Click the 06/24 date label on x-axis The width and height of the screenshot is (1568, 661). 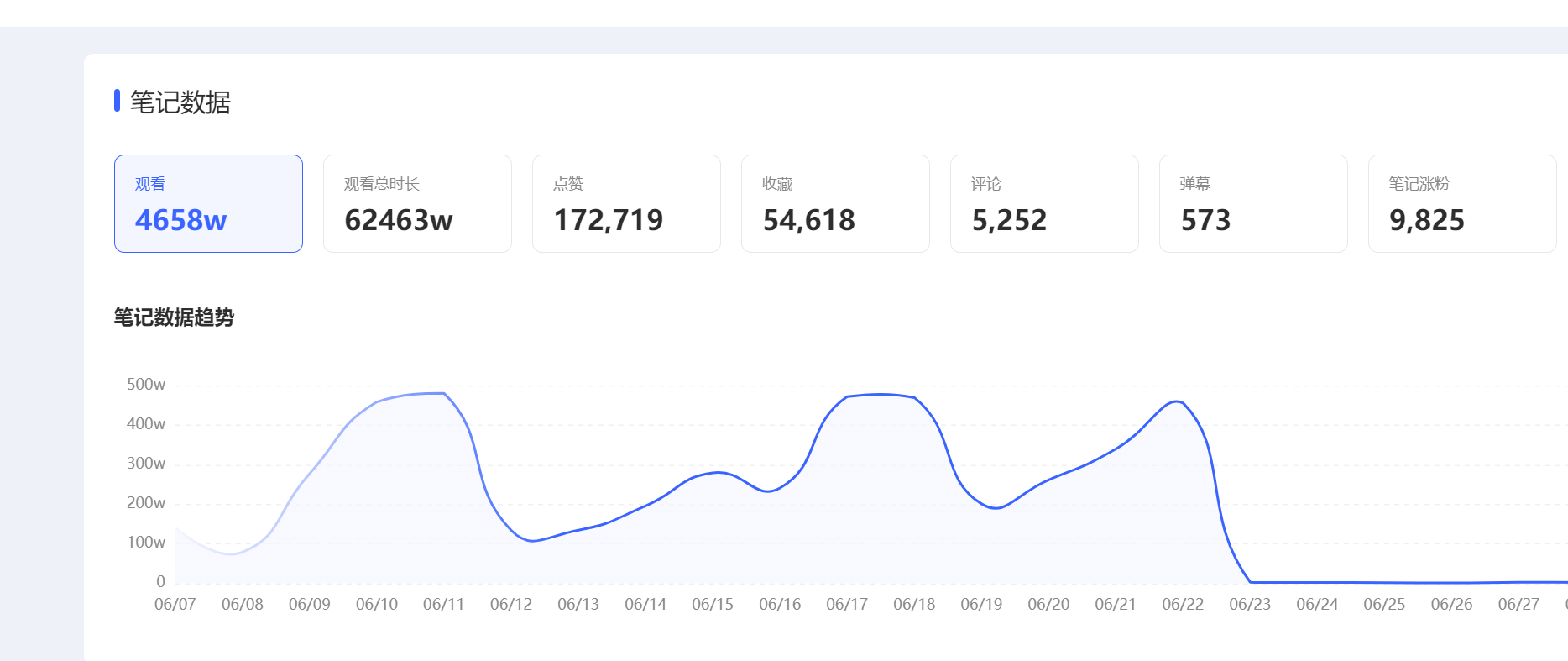[x=1317, y=605]
